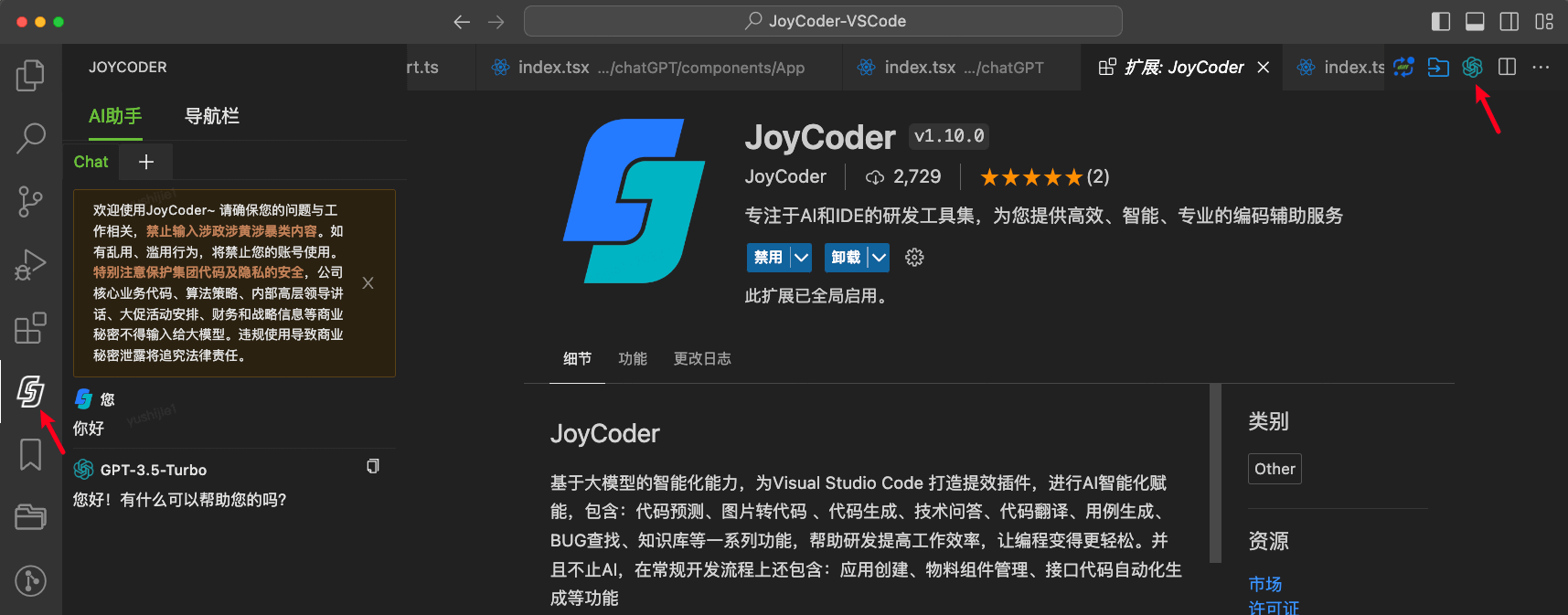
Task: Click the JoyCoder publisher name link
Action: click(x=785, y=176)
